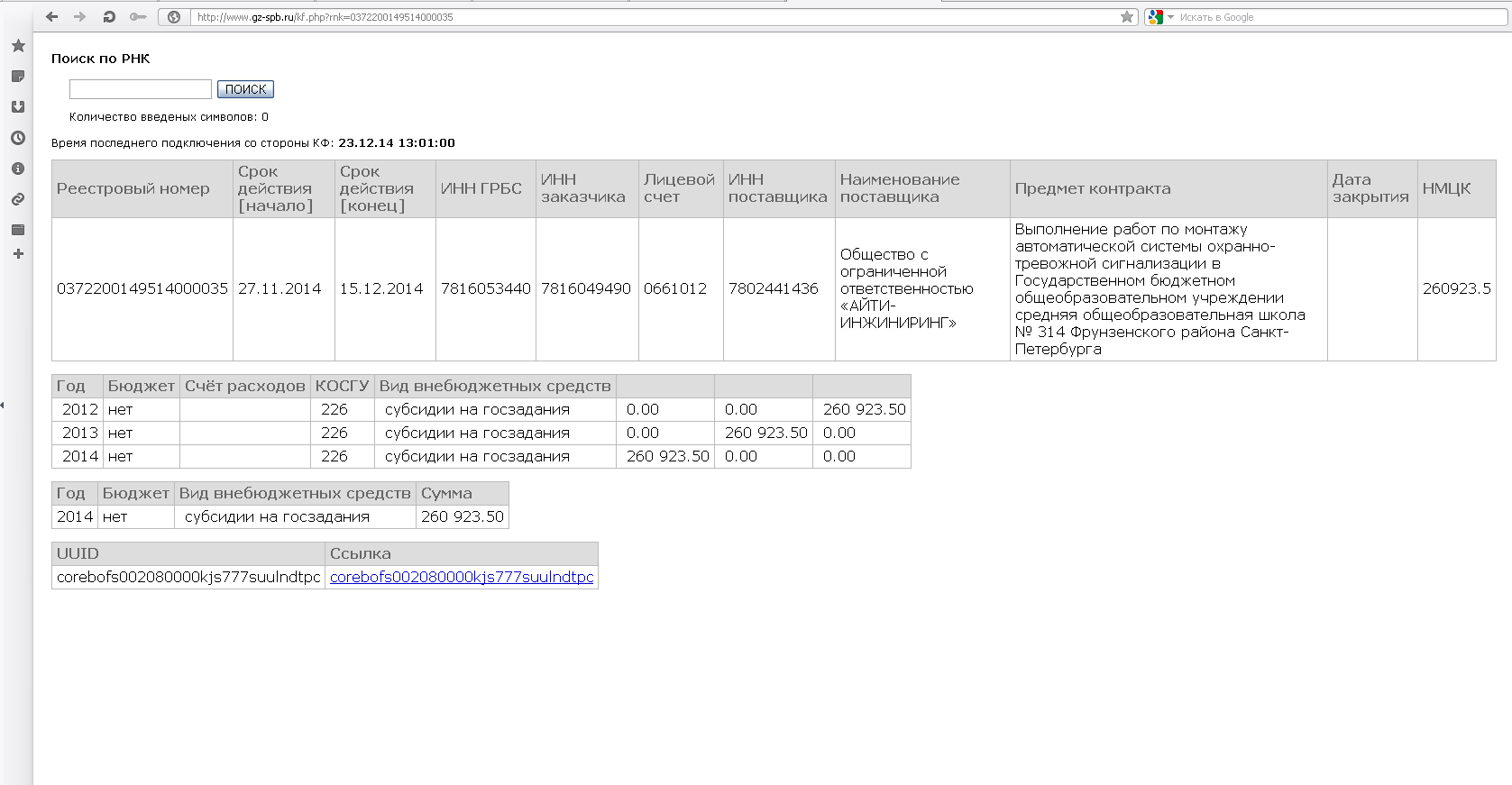Click the НМЦК value 260923.5
This screenshot has width=1512, height=785.
(1457, 288)
